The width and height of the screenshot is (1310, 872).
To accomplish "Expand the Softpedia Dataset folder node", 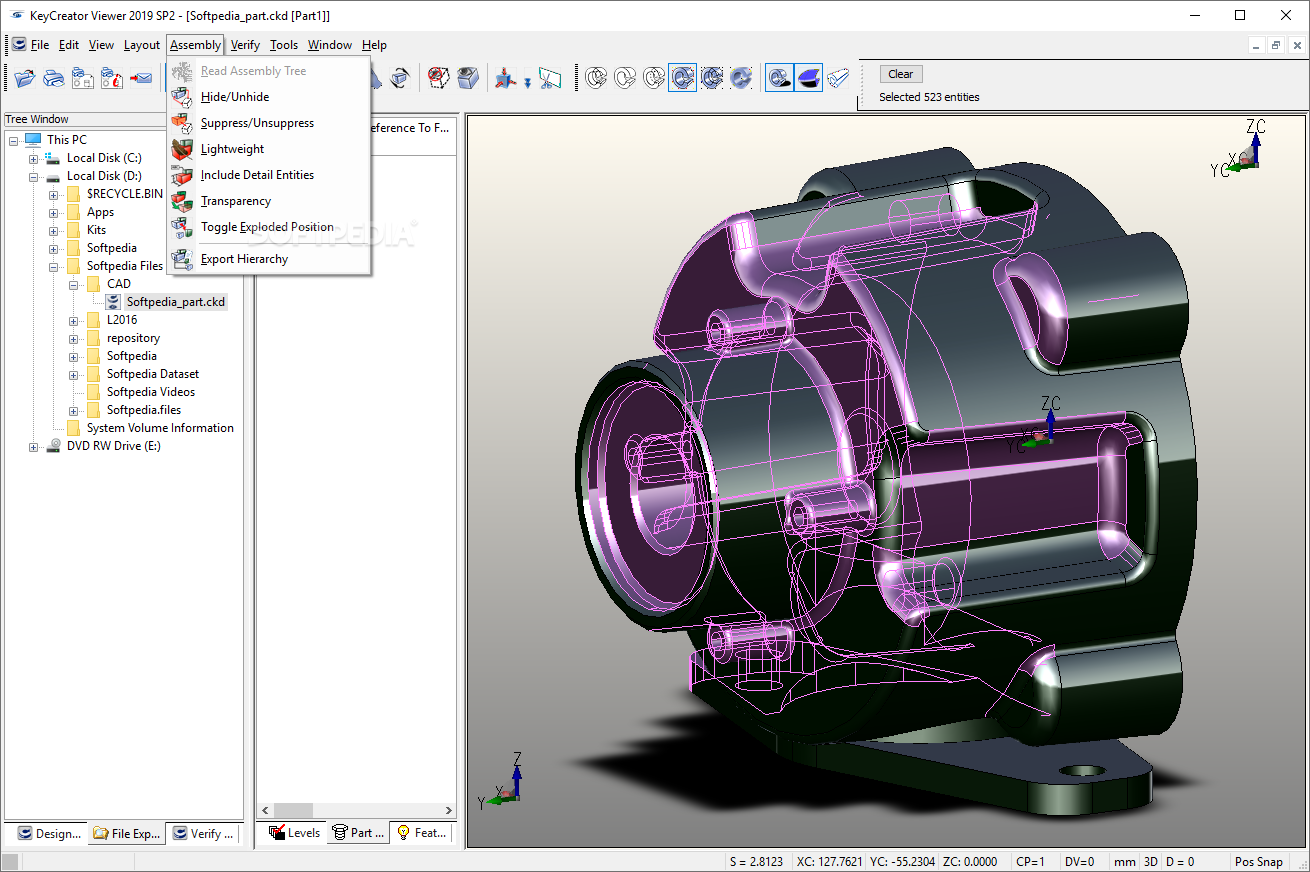I will point(74,374).
